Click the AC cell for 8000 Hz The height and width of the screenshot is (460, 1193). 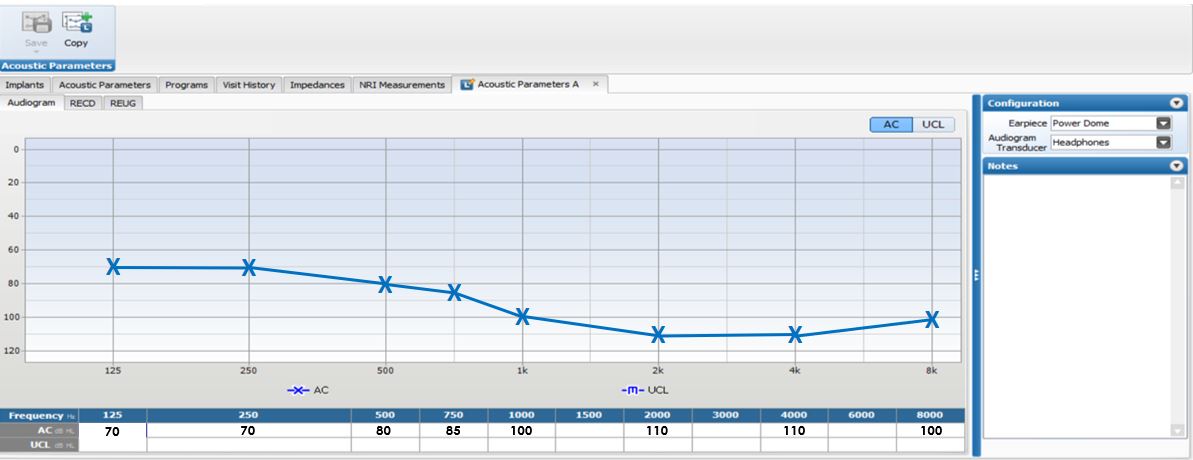931,430
